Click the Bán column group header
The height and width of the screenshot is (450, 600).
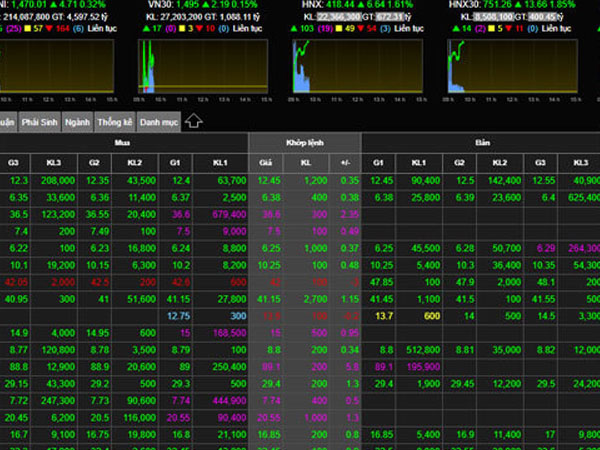pyautogui.click(x=482, y=143)
